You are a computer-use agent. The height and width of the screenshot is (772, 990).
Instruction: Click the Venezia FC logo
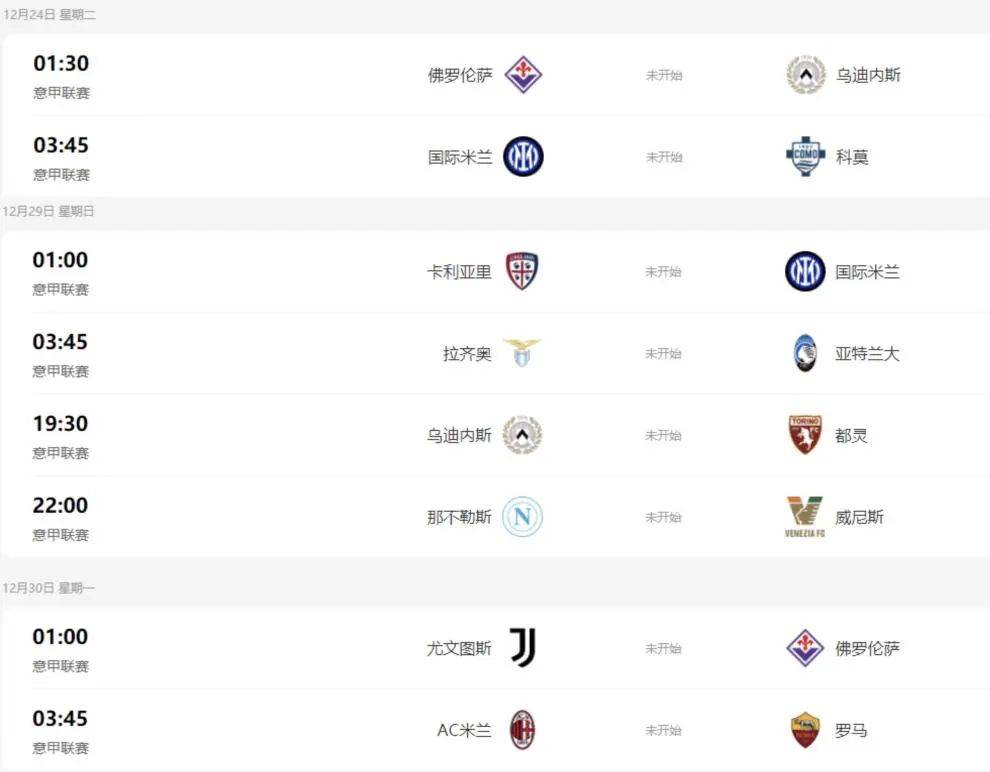tap(805, 516)
